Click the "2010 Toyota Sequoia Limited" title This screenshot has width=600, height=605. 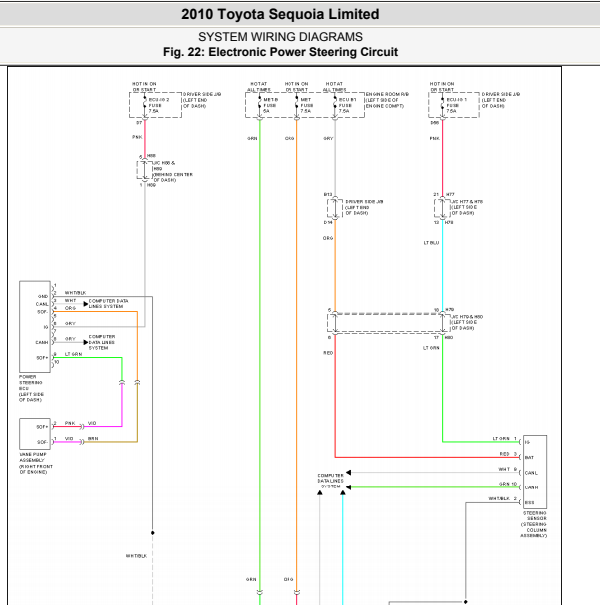tap(280, 14)
